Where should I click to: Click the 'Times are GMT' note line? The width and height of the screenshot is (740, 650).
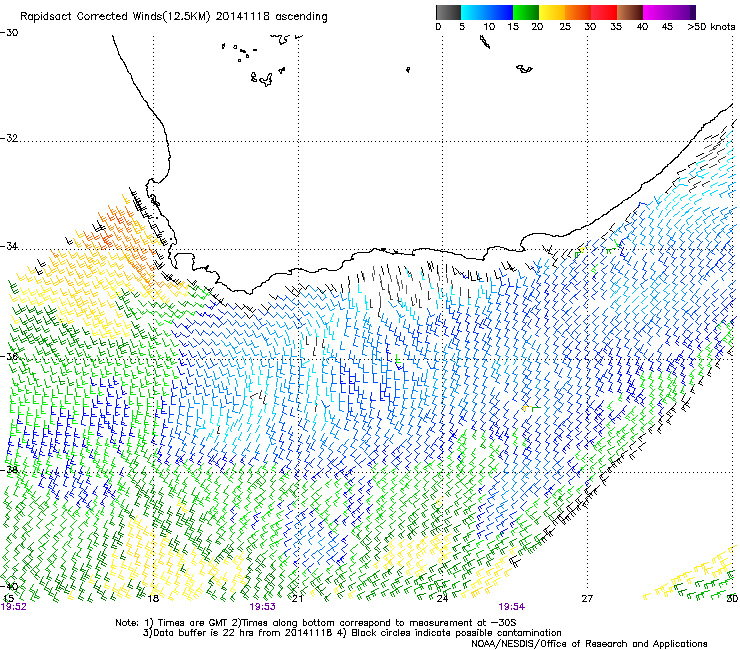(x=316, y=623)
